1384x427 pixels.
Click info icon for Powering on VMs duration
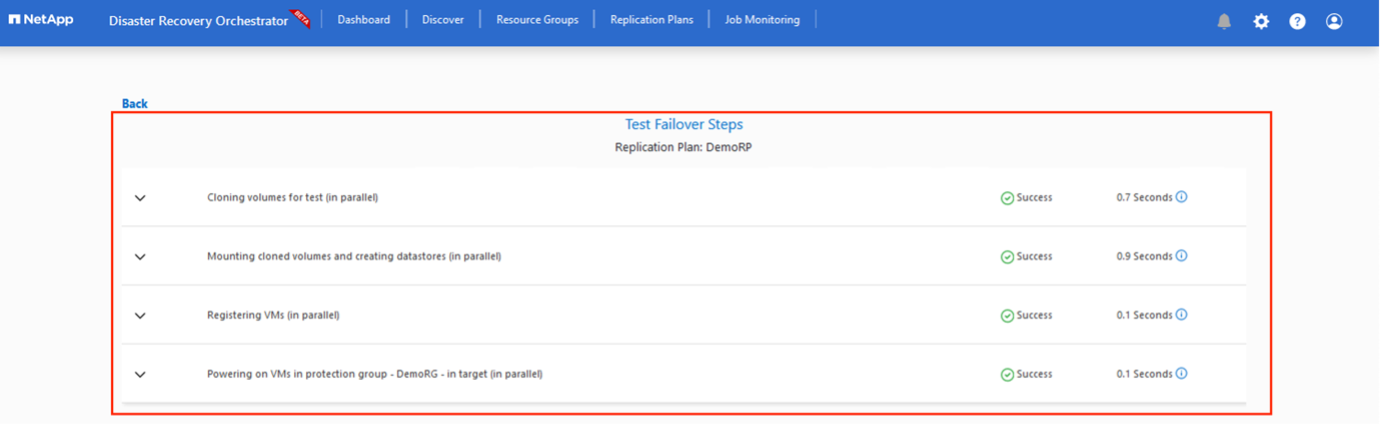coord(1181,374)
